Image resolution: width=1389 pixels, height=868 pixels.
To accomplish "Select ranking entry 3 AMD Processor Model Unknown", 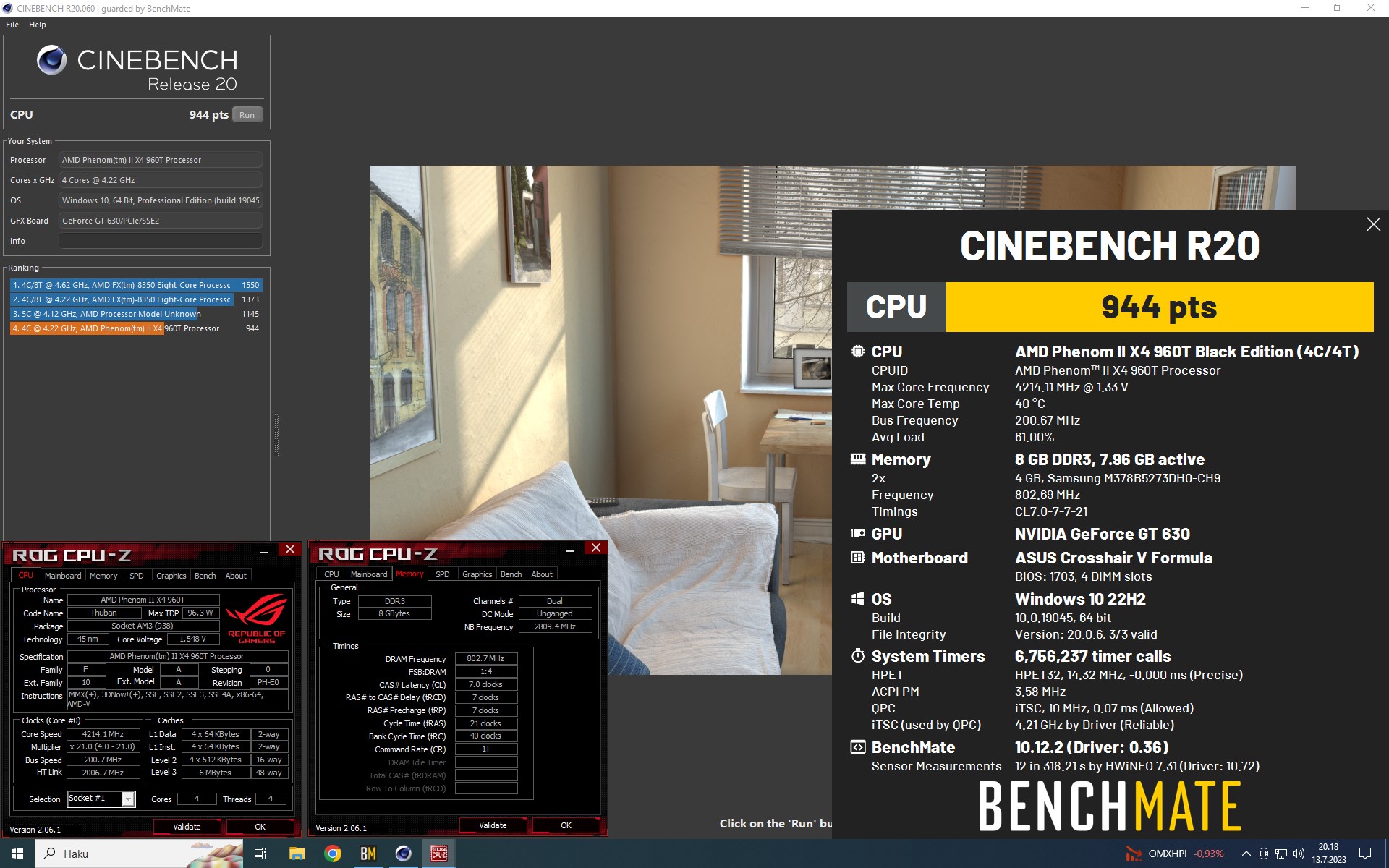I will point(136,314).
